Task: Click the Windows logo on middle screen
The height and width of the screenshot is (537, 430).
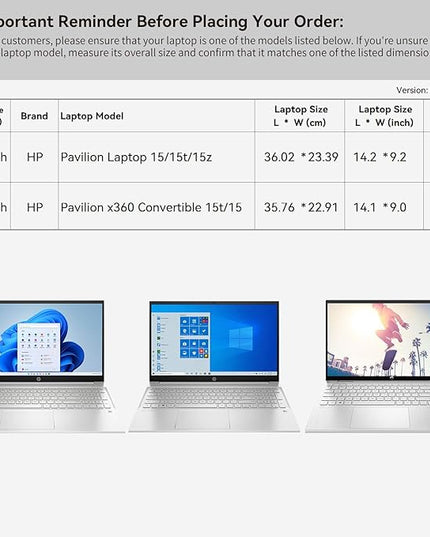Action: [x=241, y=338]
